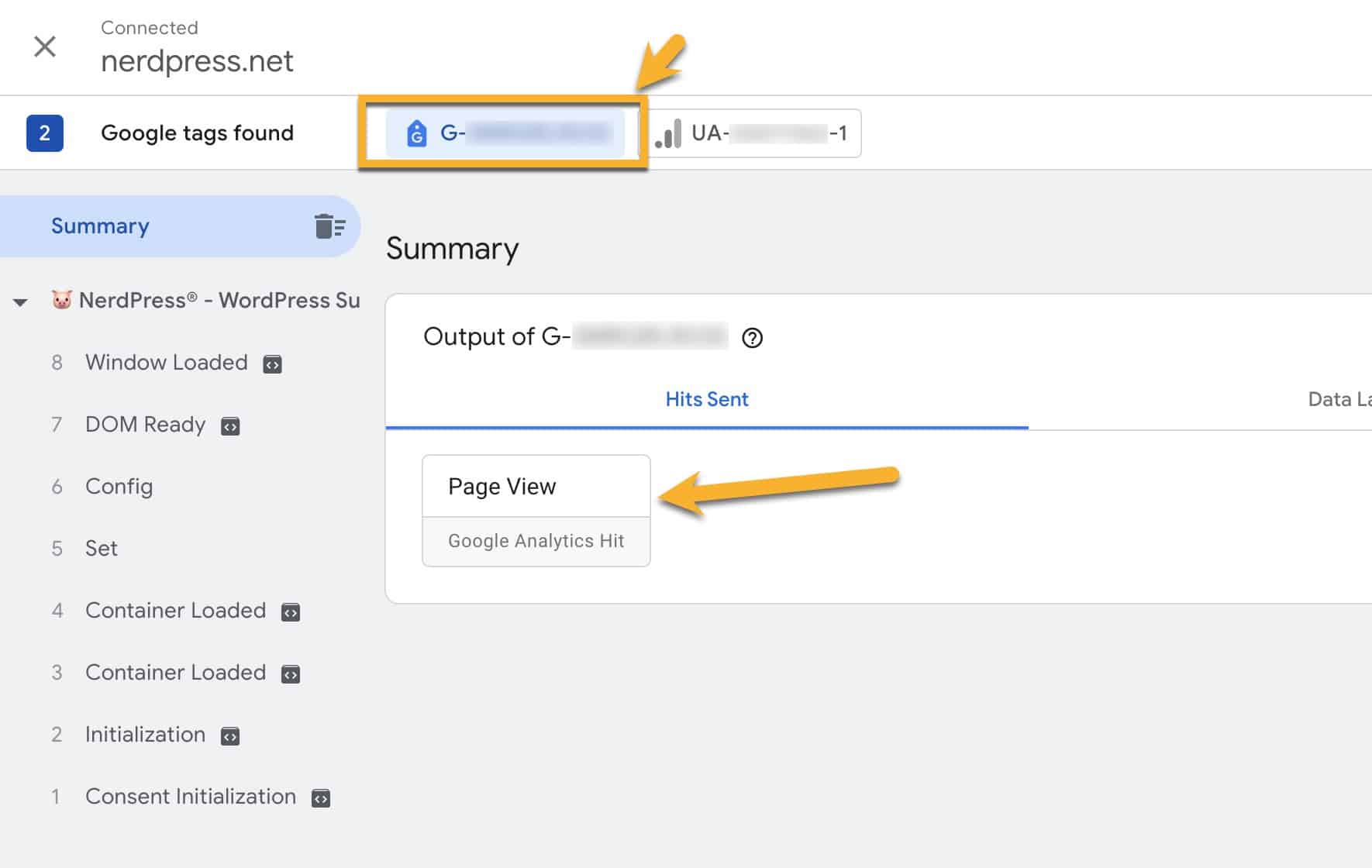
Task: Select event 6 Config
Action: point(119,487)
